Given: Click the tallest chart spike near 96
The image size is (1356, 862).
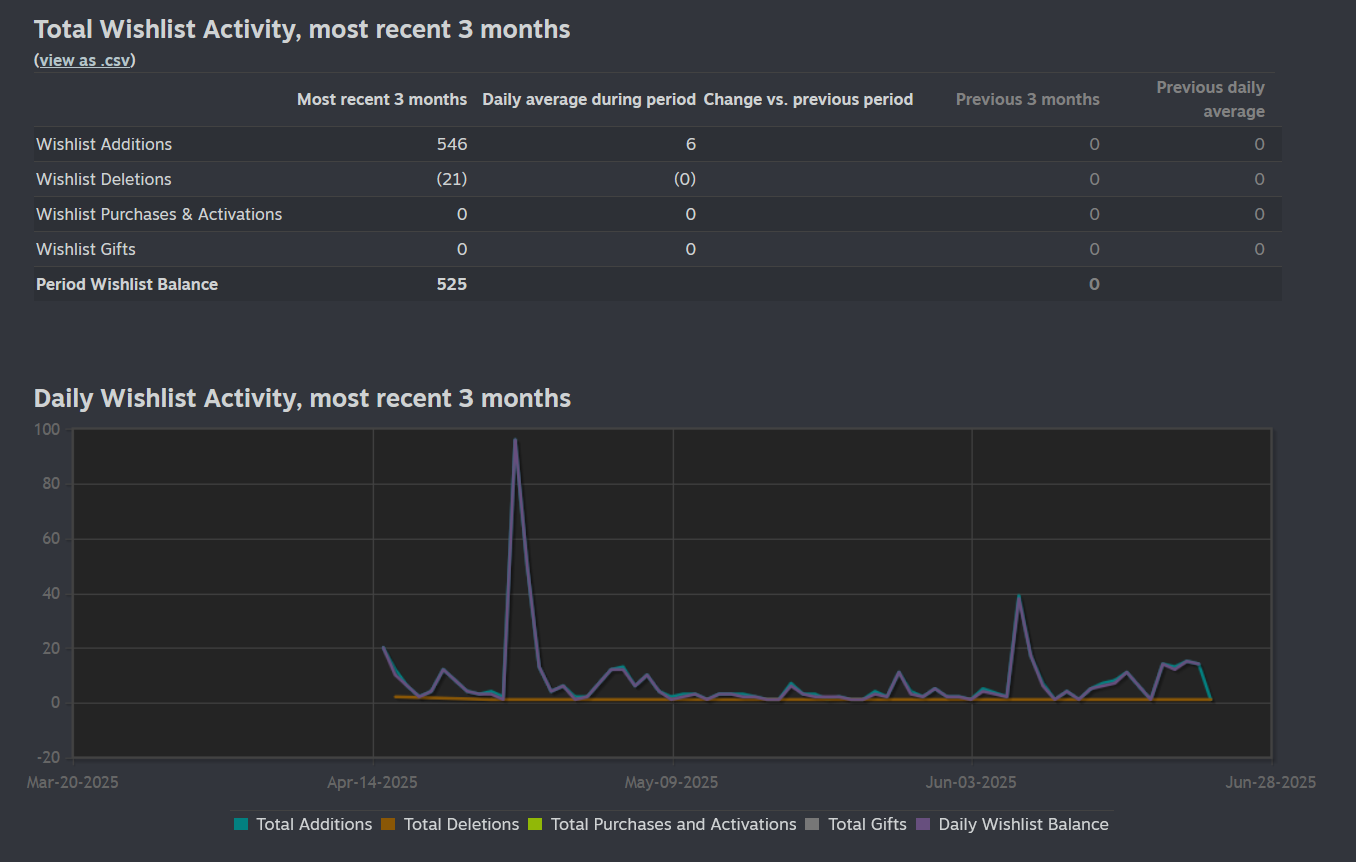Looking at the screenshot, I should pos(515,440).
